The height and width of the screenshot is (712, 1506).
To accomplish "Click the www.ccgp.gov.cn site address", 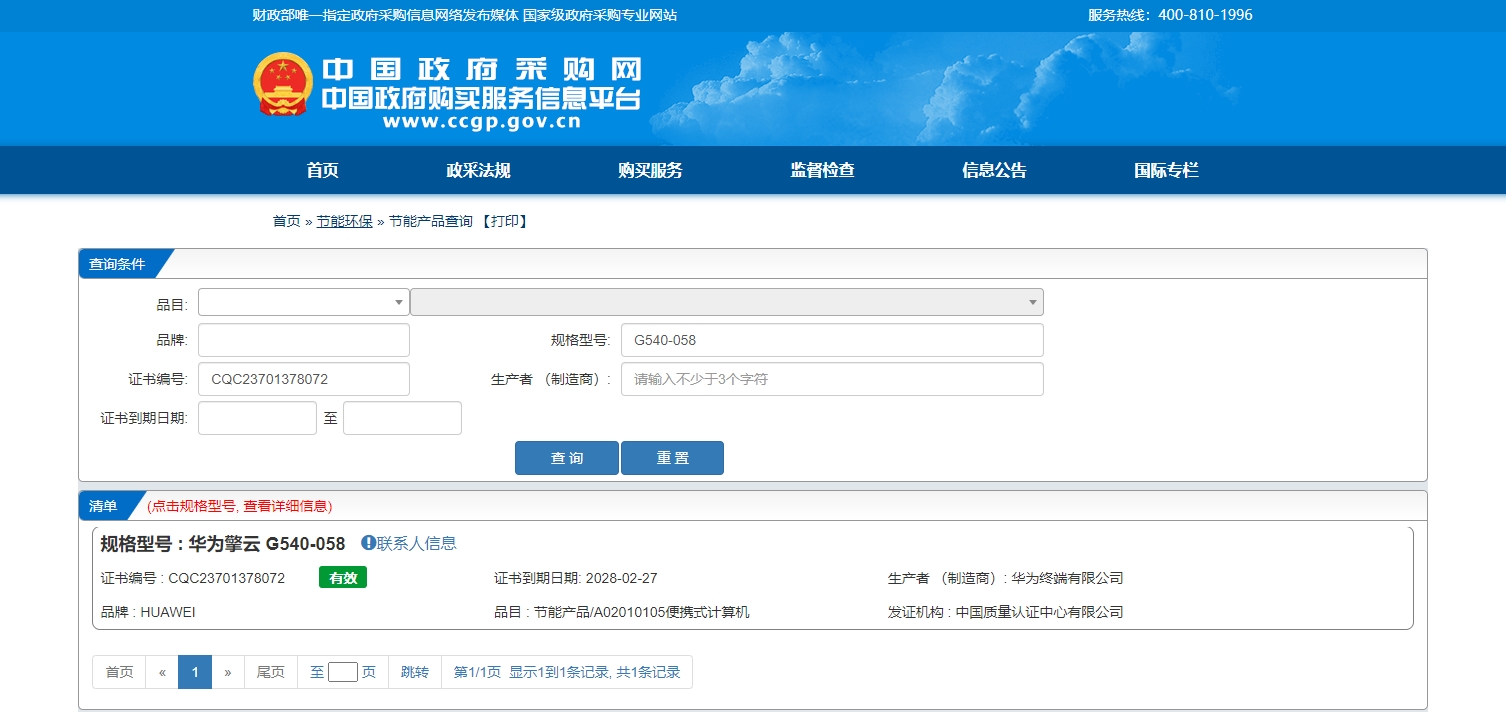I will 482,123.
